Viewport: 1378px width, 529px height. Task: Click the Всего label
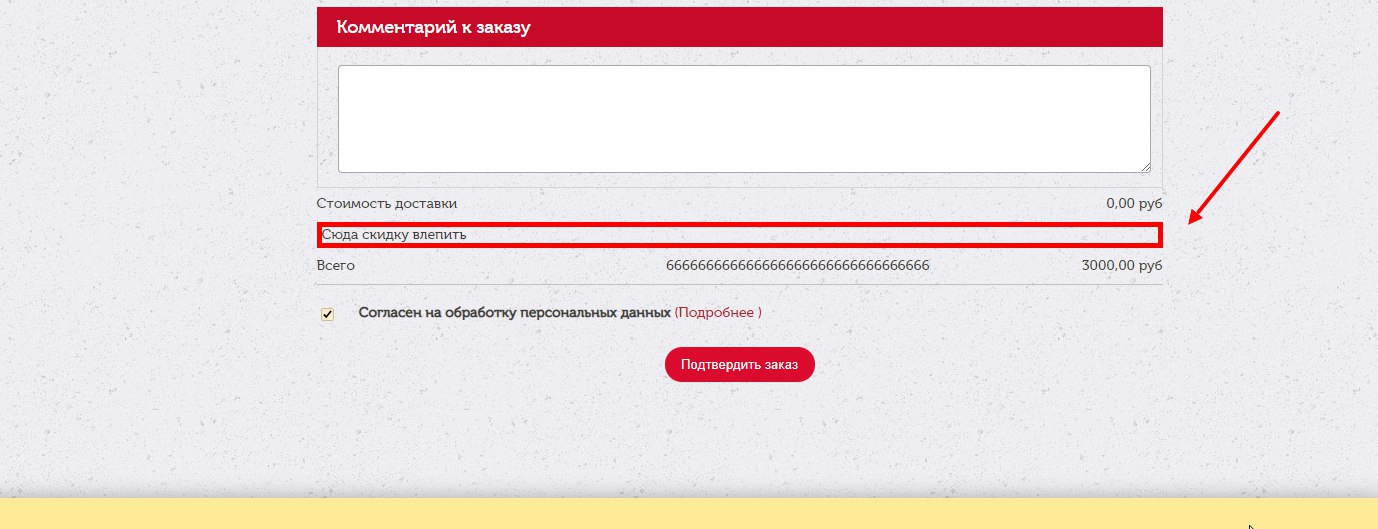(x=336, y=266)
